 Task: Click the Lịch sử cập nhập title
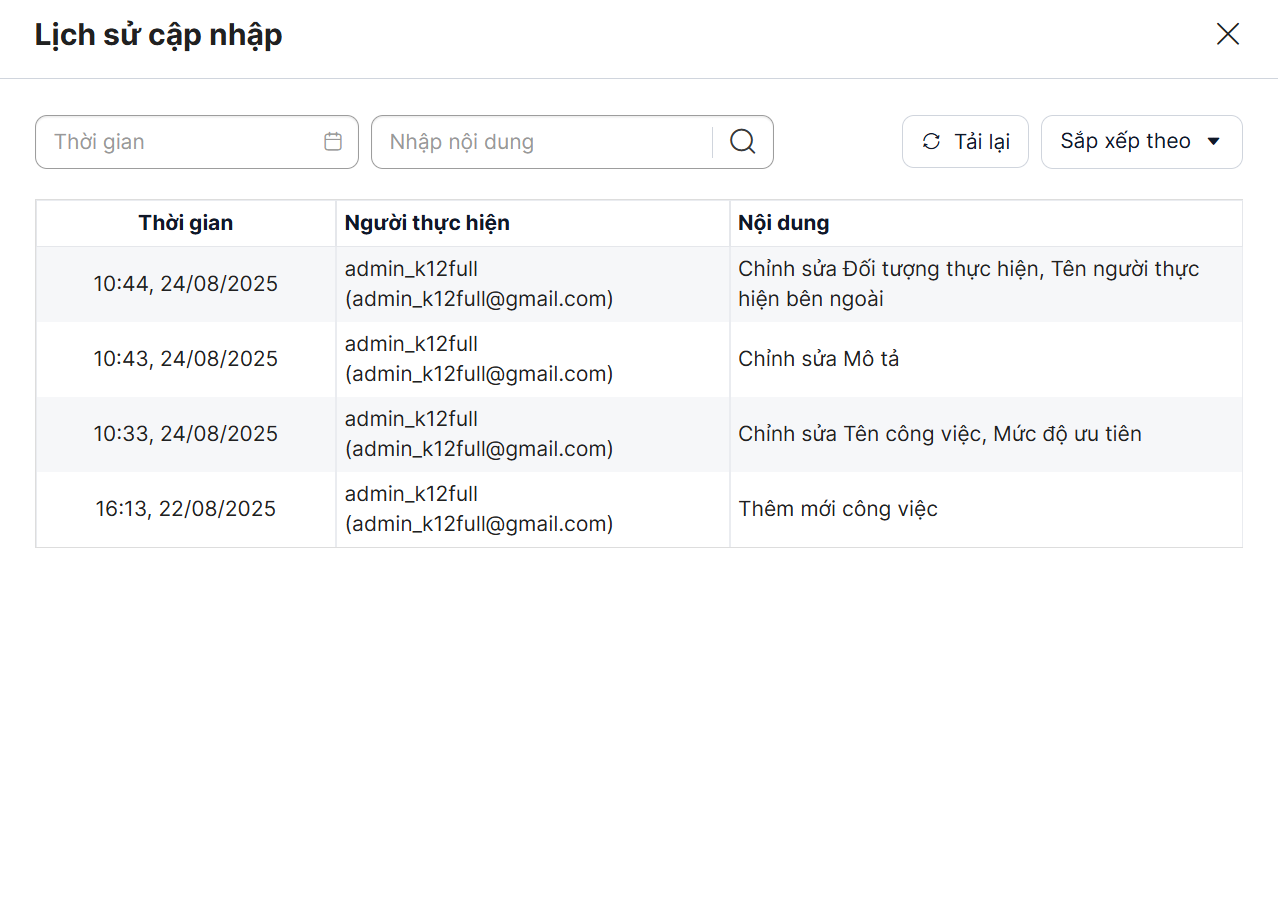tap(158, 35)
